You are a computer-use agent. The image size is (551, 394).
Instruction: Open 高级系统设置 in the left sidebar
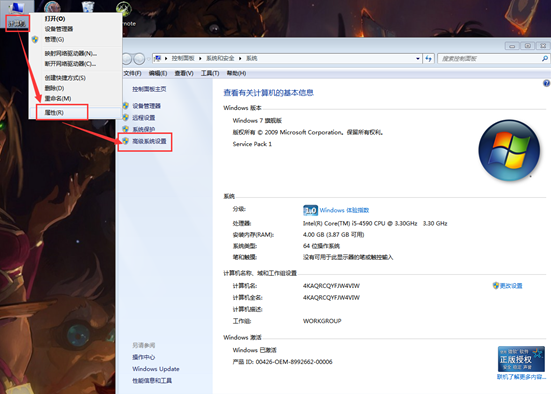[149, 141]
